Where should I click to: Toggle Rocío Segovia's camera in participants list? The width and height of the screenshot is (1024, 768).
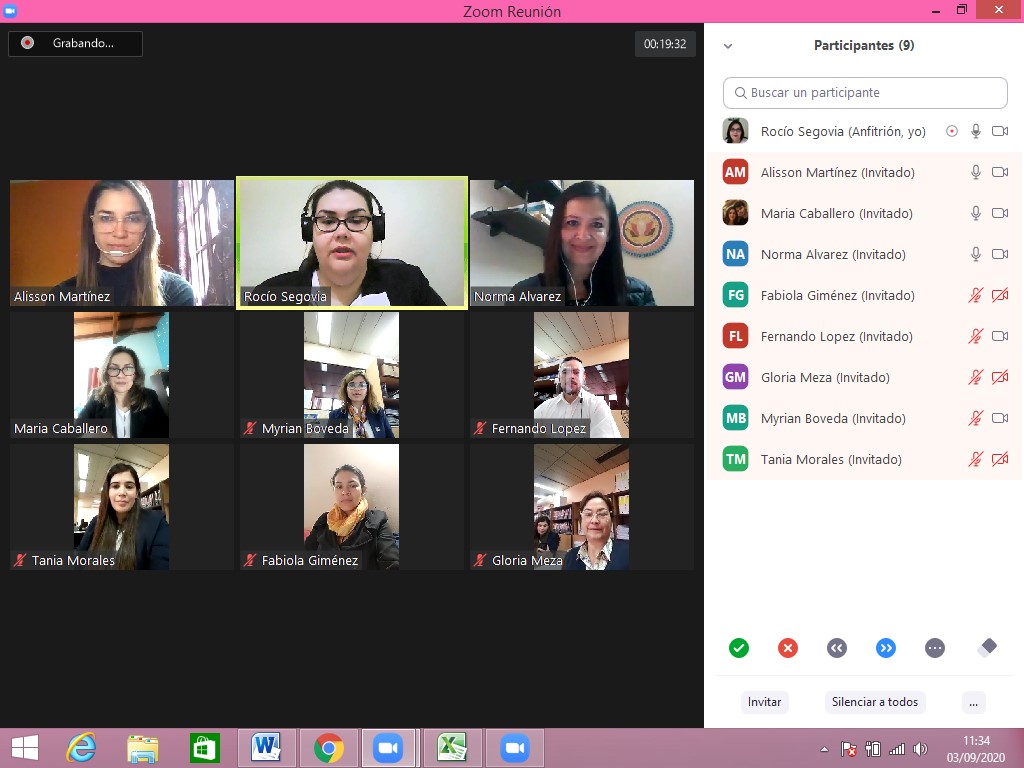tap(1000, 131)
